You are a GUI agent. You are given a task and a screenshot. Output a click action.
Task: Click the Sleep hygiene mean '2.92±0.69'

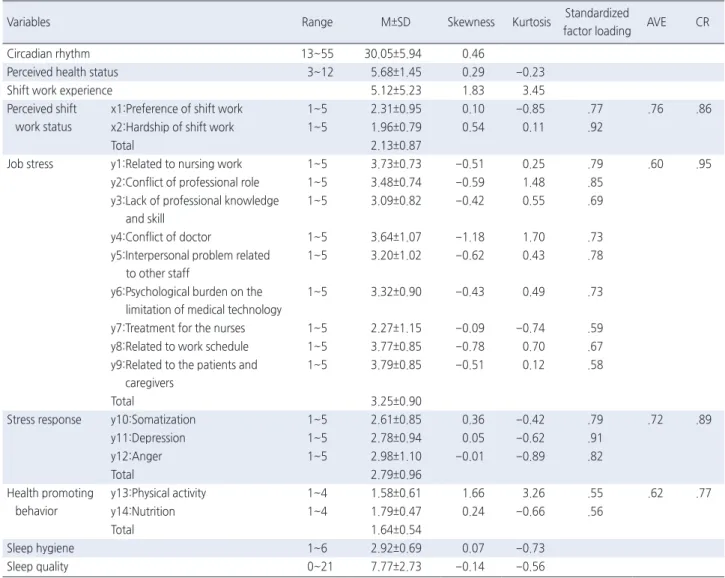[396, 548]
